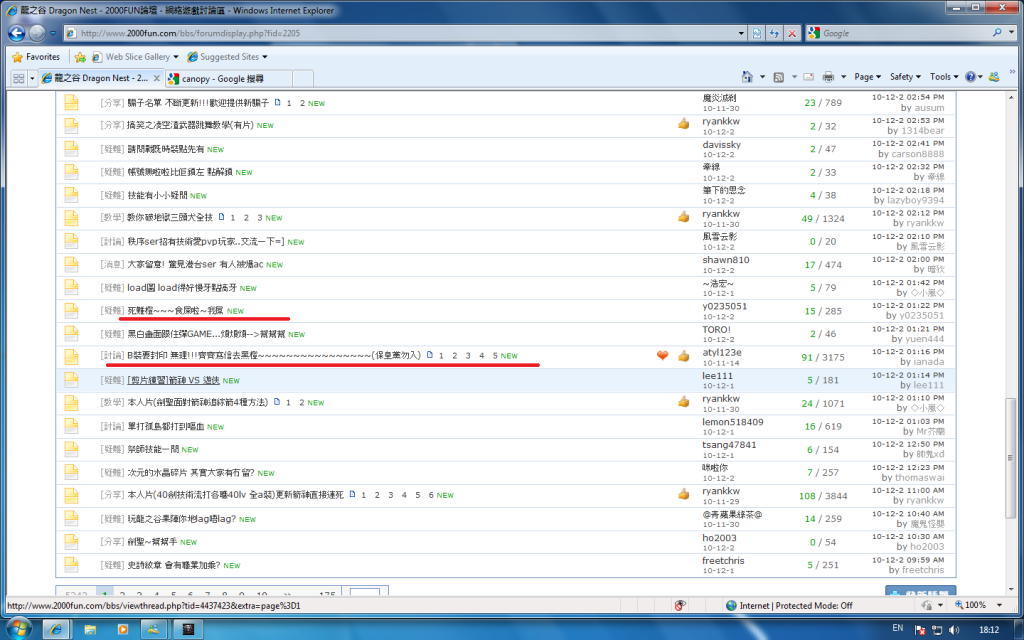Click the Windows Start orb
This screenshot has width=1024, height=640.
point(20,628)
